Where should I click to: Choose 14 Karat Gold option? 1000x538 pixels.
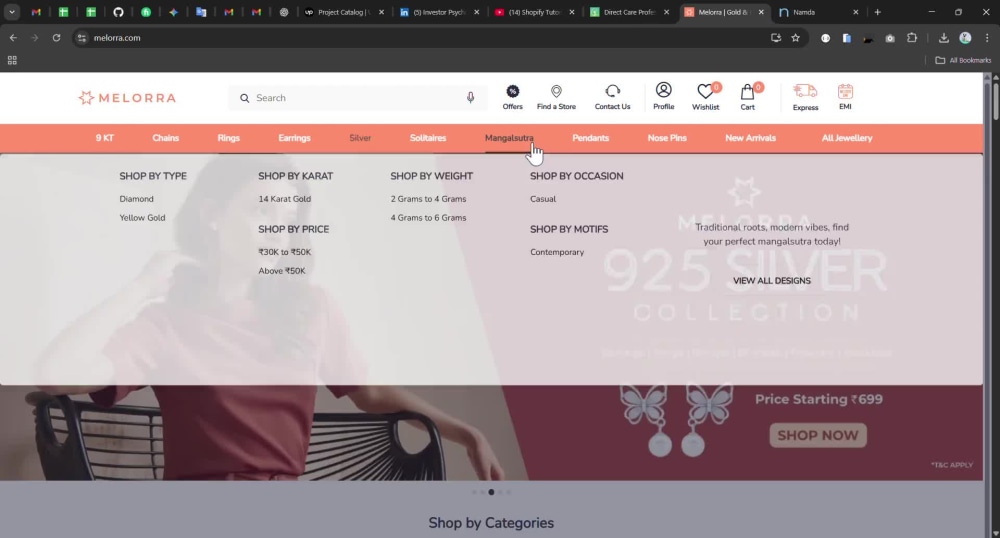[x=284, y=199]
